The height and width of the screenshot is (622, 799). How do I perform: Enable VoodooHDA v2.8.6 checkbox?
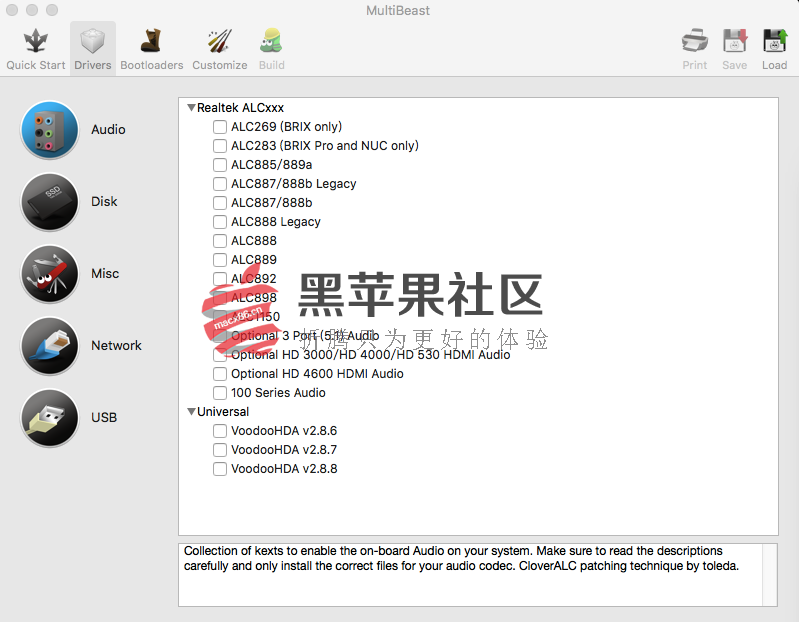220,431
